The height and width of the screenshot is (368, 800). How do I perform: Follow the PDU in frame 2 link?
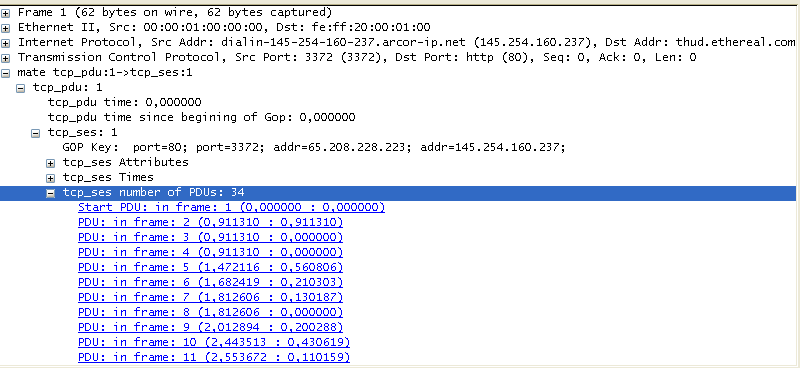pos(210,223)
